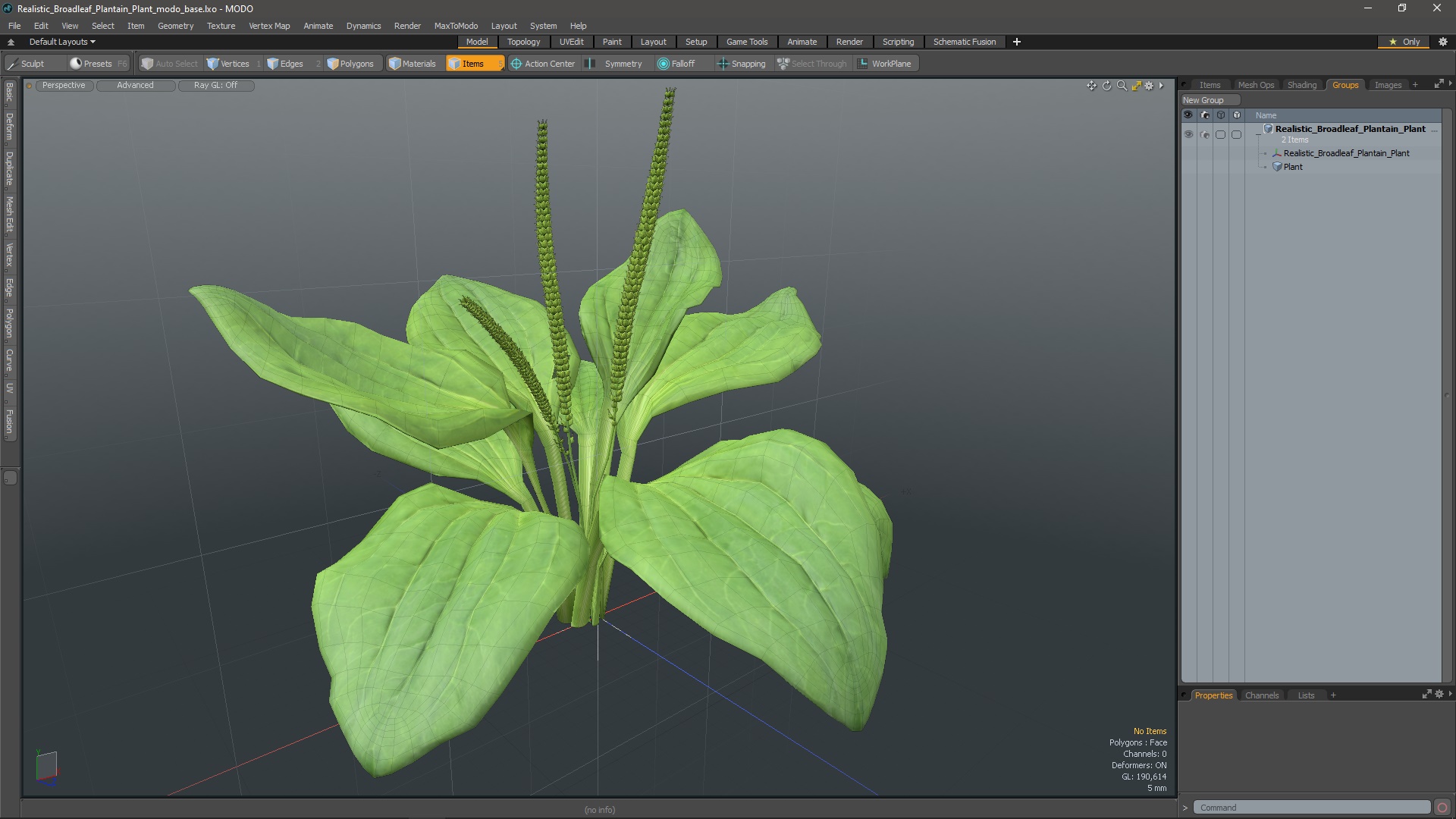This screenshot has height=819, width=1456.
Task: Click the Action Center icon
Action: coord(516,63)
